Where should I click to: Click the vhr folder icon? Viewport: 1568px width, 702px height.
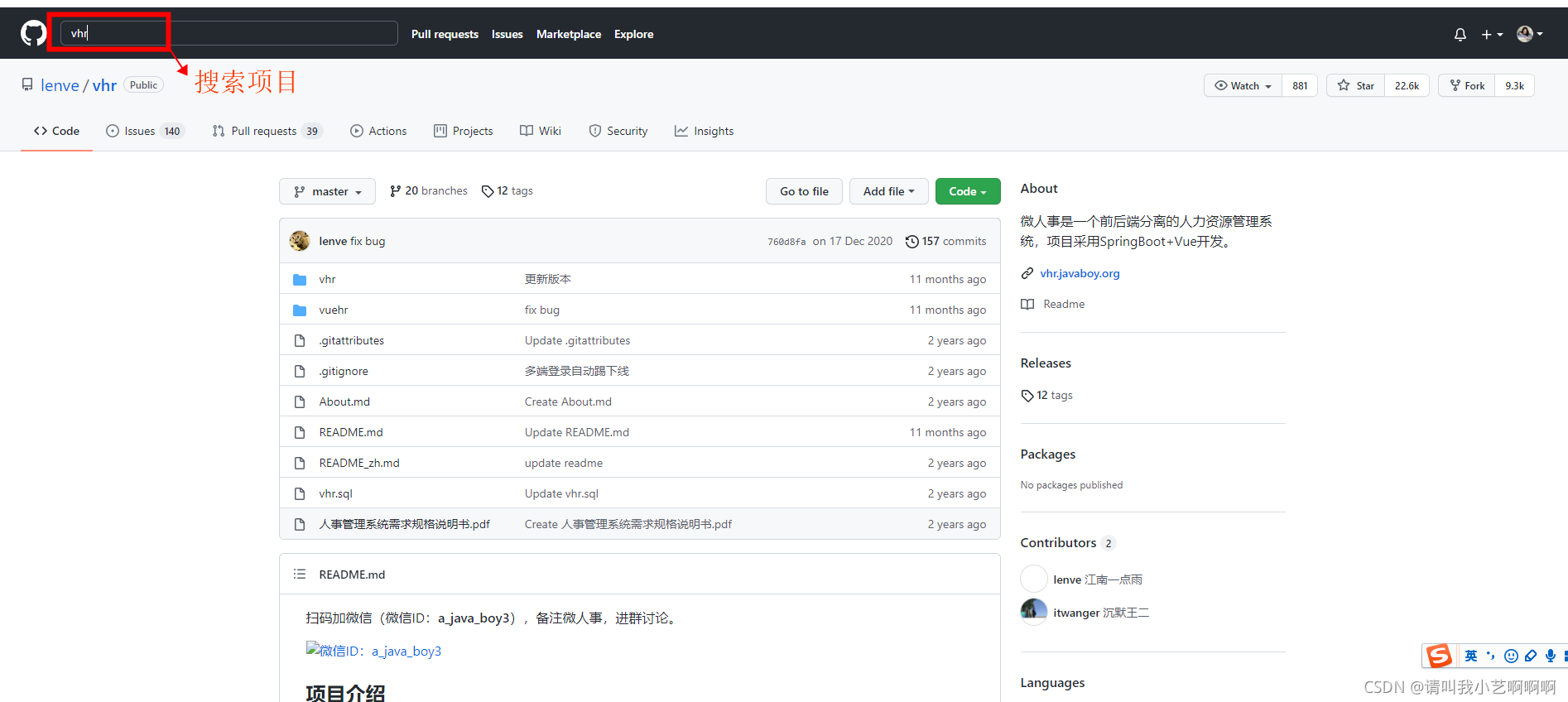(300, 280)
